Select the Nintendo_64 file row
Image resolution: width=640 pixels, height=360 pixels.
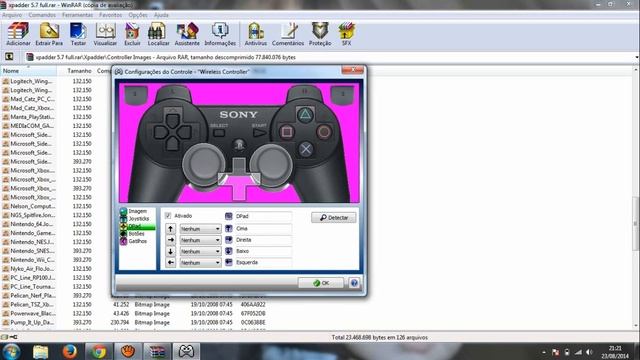[x=29, y=224]
